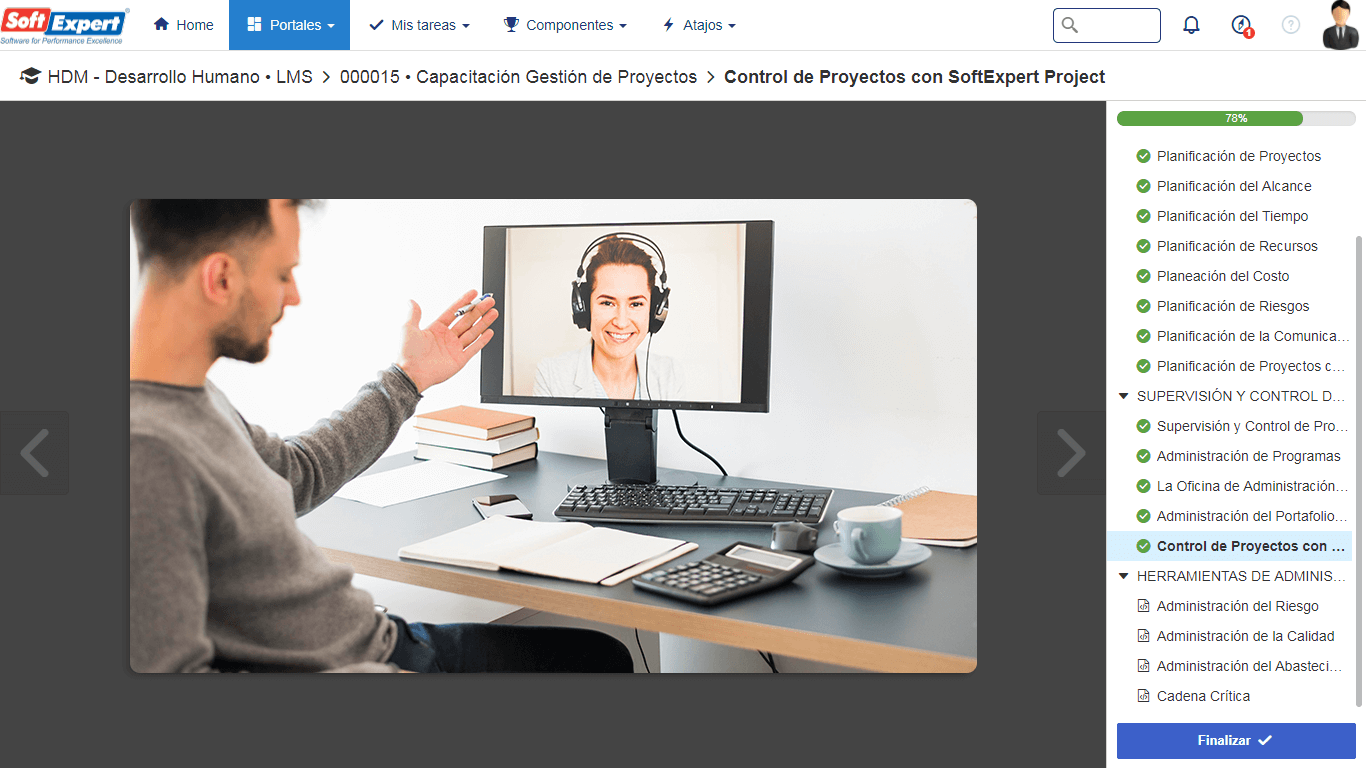Click the document icon beside Administración del Abasteci…
Screen dimensions: 1366x768
[1144, 666]
